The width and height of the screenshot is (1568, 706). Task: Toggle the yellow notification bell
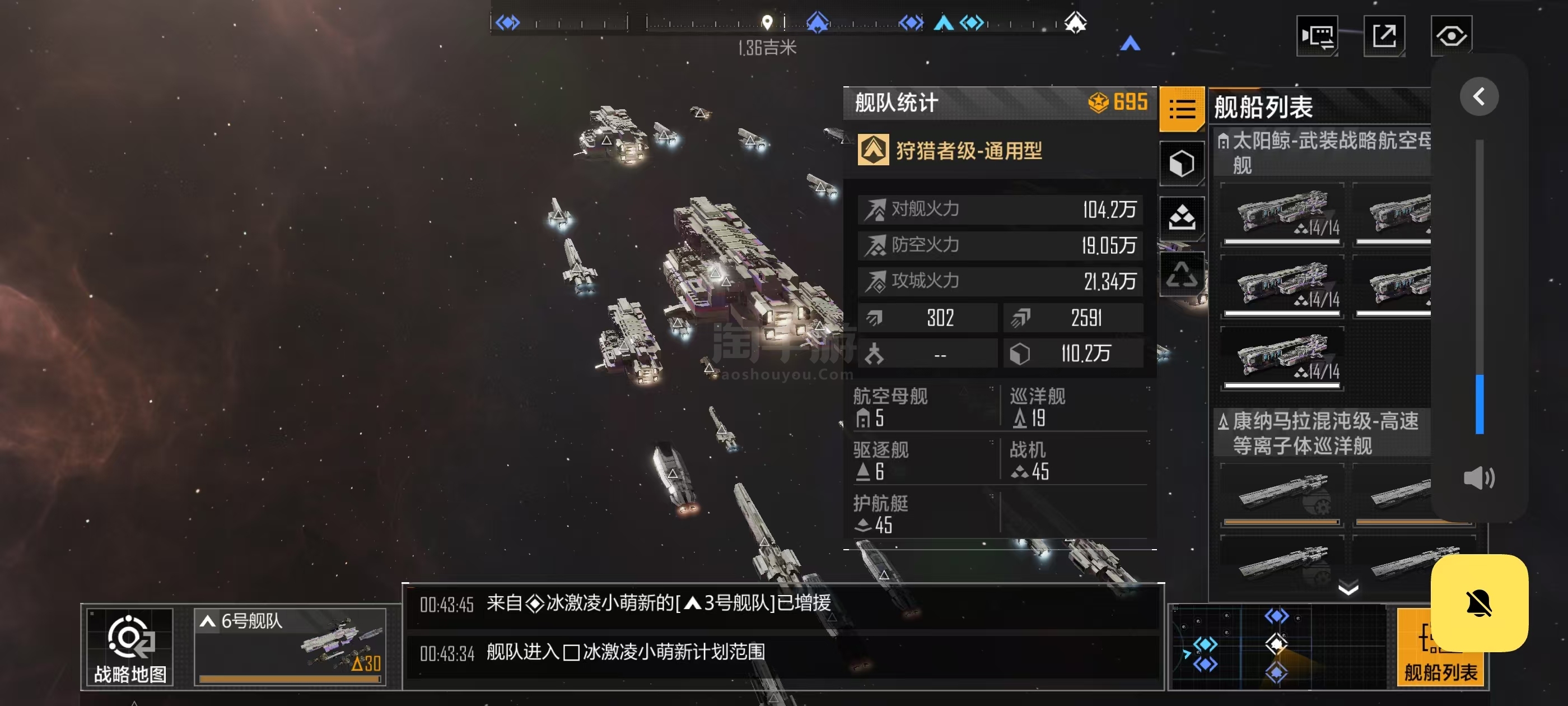[1478, 603]
